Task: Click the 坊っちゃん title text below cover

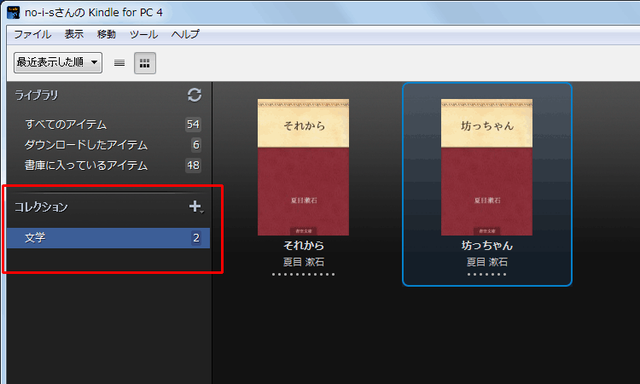Action: [487, 245]
